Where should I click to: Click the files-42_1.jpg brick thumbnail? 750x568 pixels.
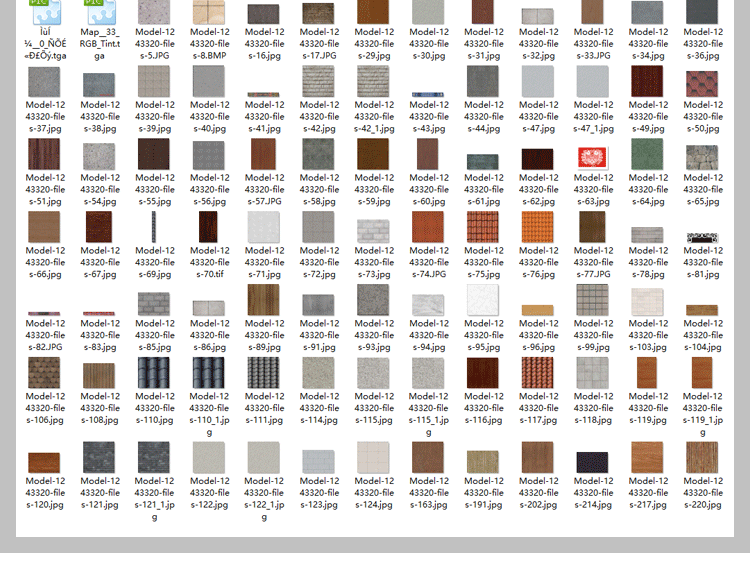tap(373, 82)
